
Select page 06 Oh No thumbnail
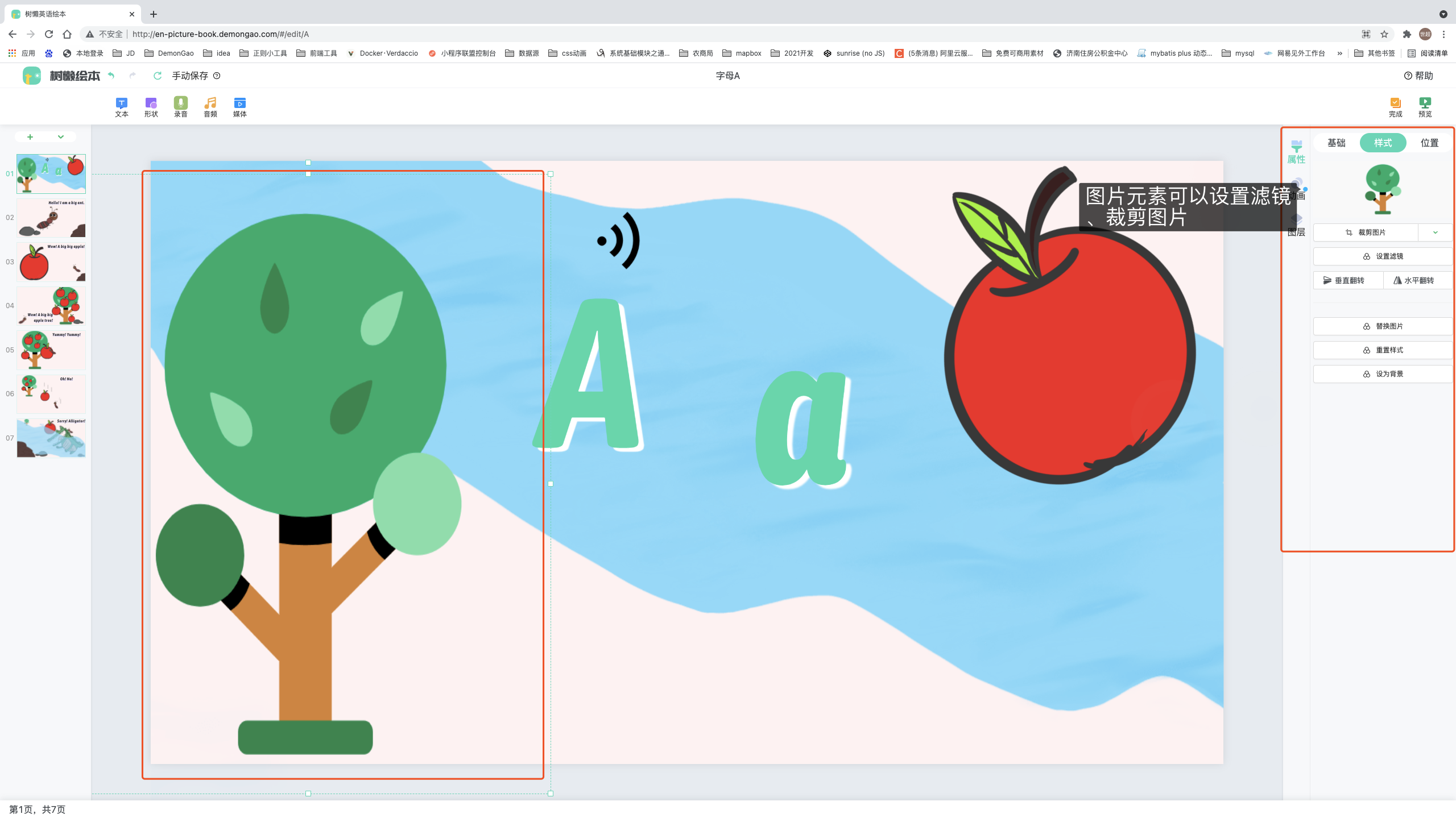51,394
